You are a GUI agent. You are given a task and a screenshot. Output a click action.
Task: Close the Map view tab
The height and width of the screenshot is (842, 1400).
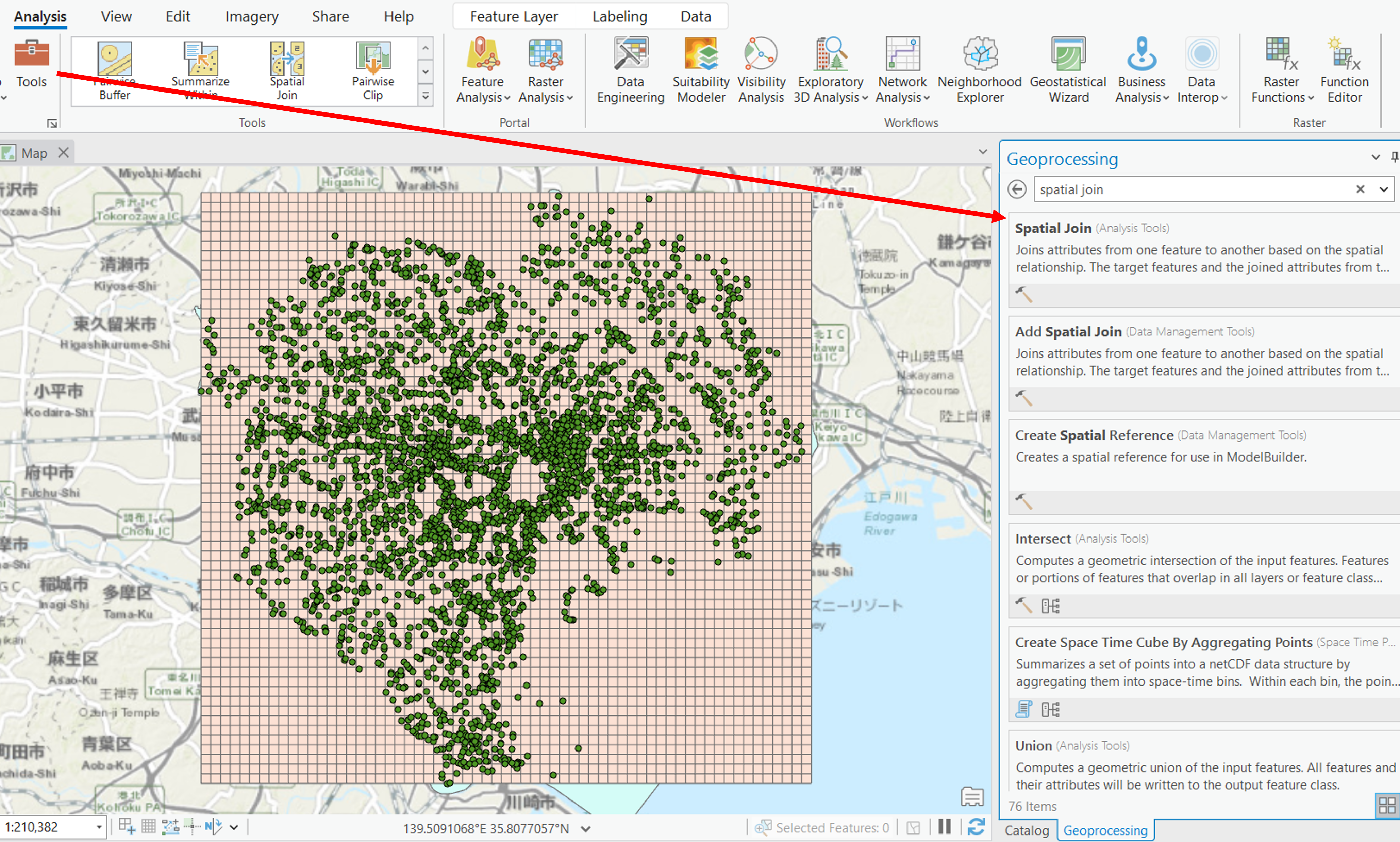click(64, 153)
